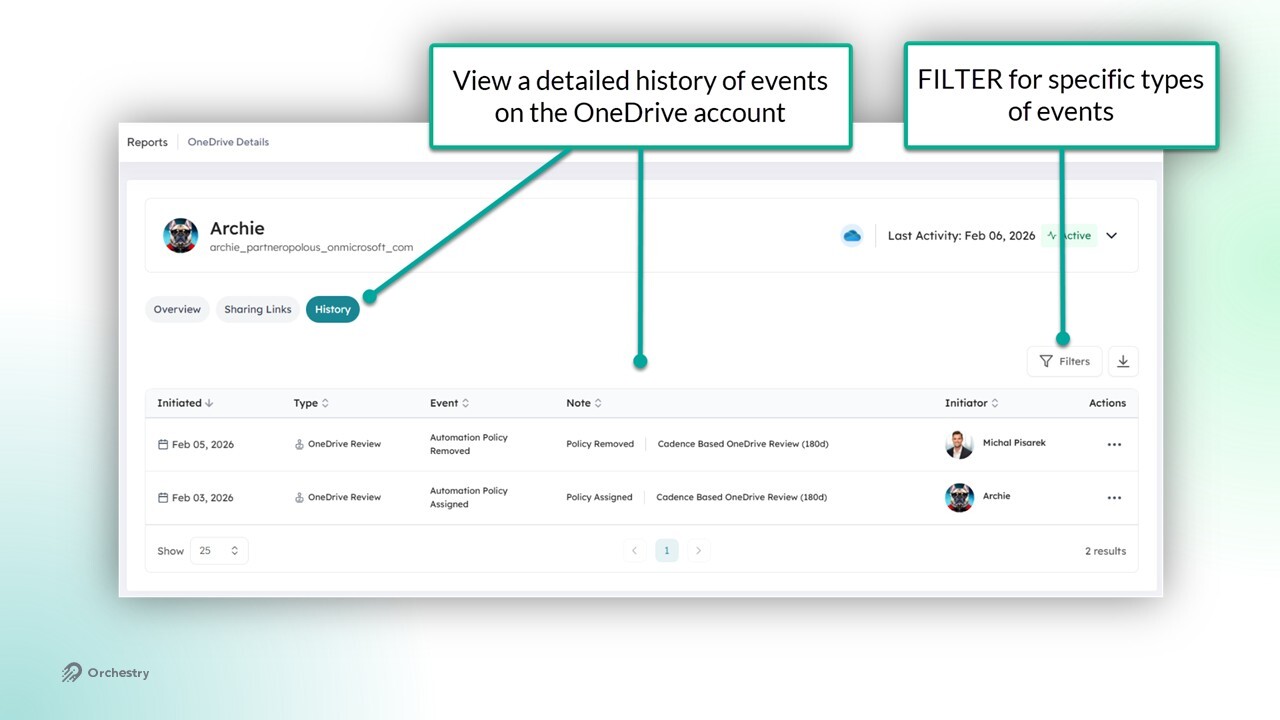1280x720 pixels.
Task: Open the Filters button
Action: click(x=1065, y=361)
